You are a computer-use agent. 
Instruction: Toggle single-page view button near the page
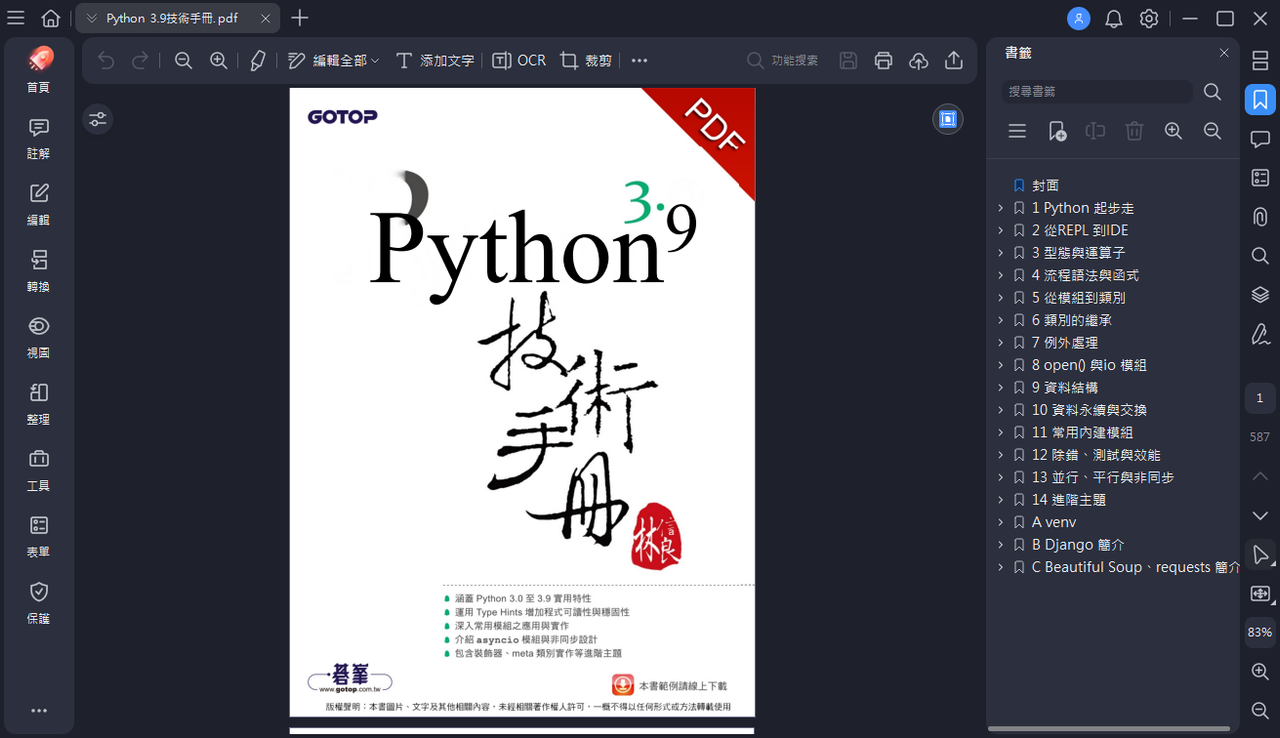click(x=947, y=118)
